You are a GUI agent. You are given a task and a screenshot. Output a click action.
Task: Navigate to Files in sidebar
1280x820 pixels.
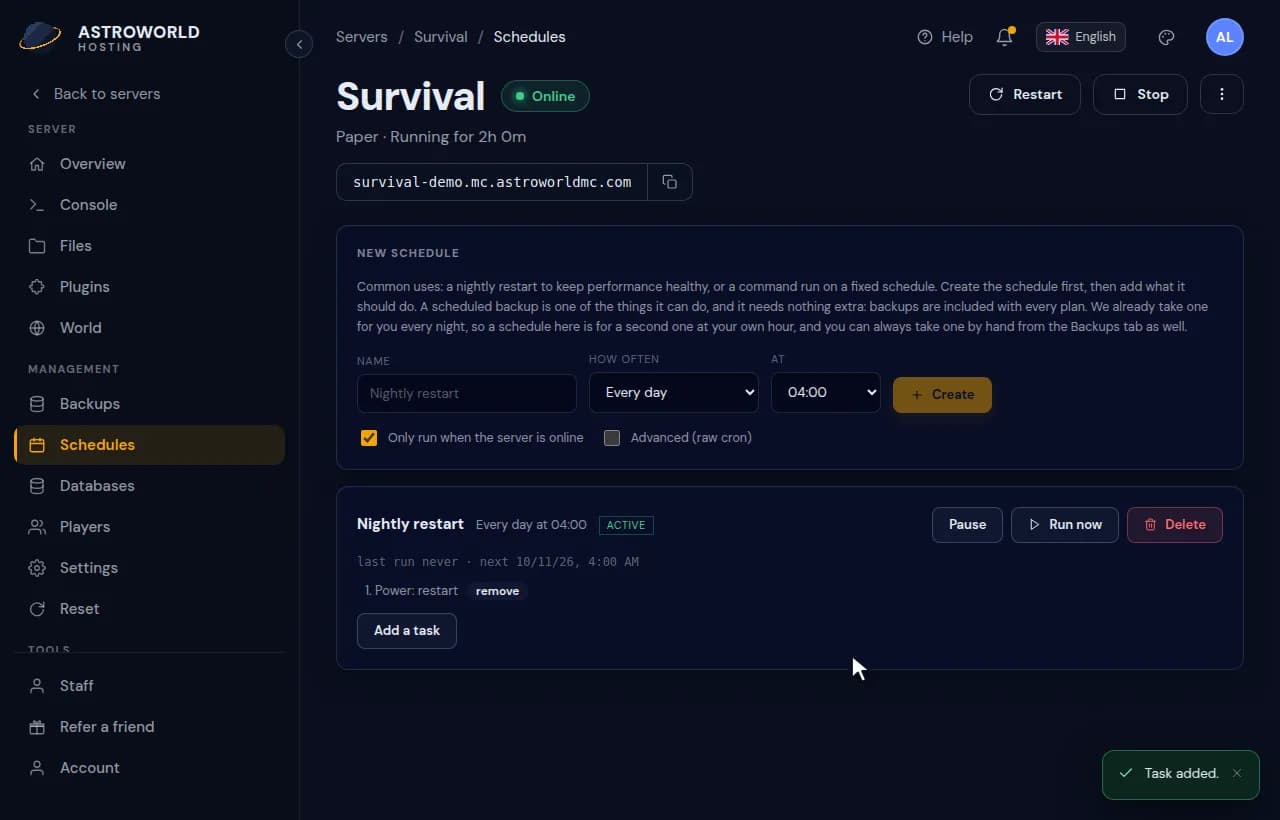click(150, 246)
